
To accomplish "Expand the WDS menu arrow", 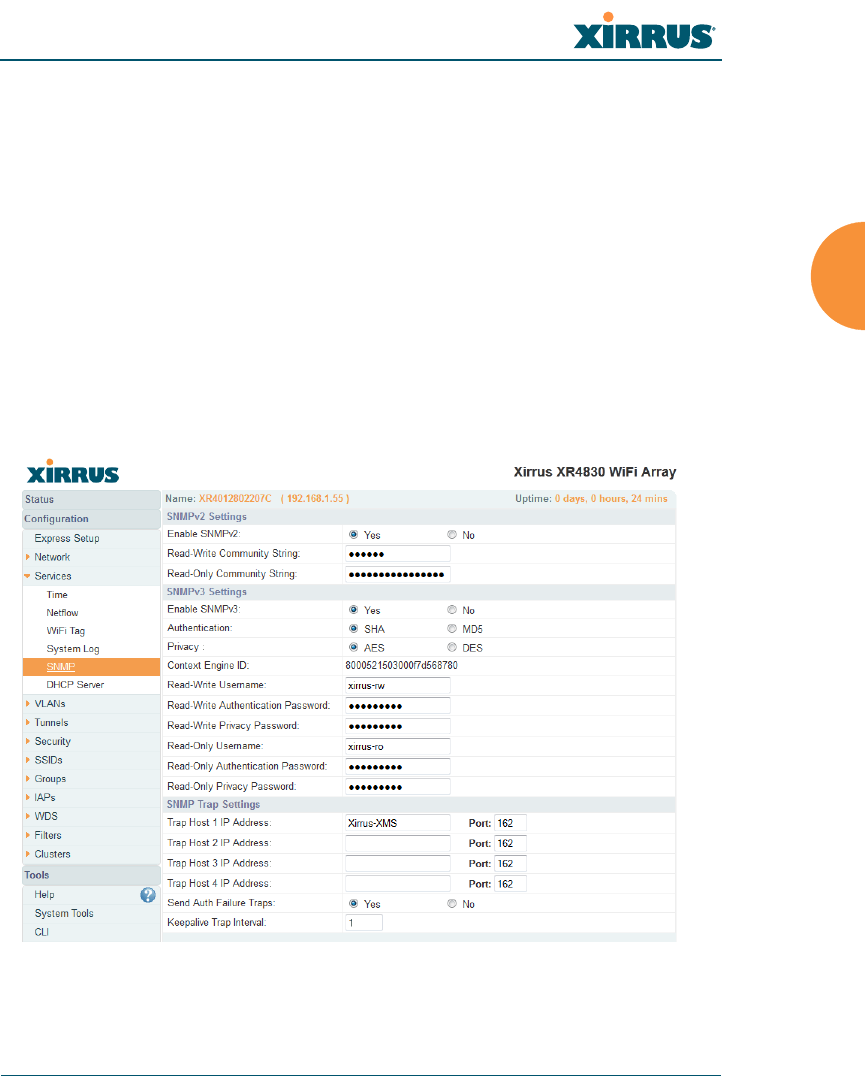I will pyautogui.click(x=27, y=816).
